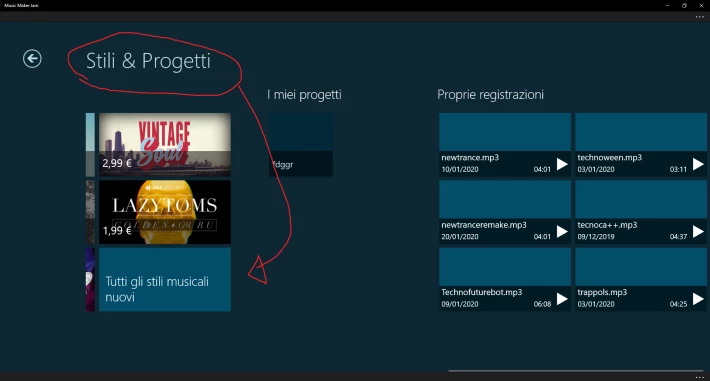Play the Technofuturebot.mp3 recording
710x381 pixels.
[562, 299]
